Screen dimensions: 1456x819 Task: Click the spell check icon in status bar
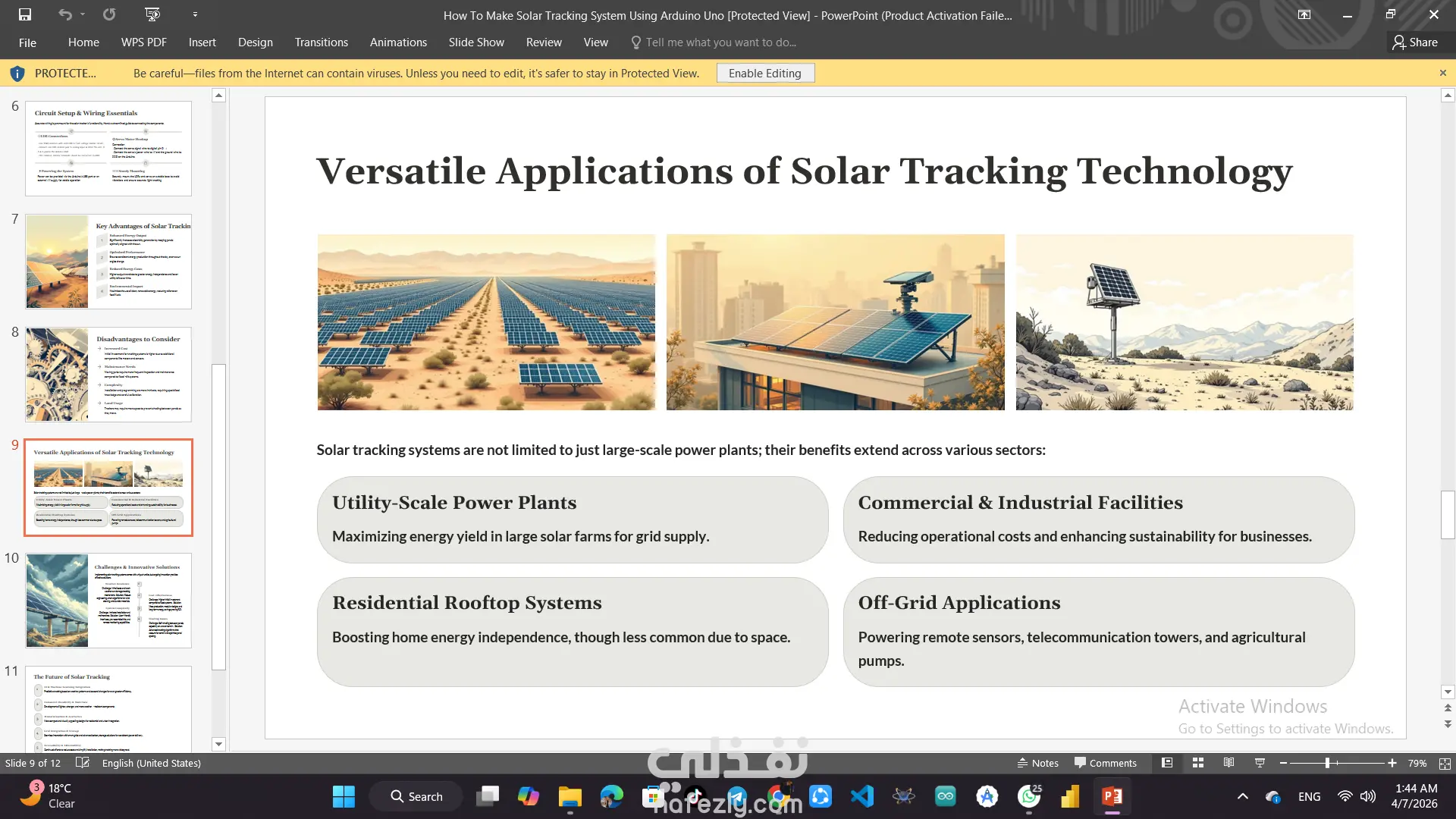83,763
